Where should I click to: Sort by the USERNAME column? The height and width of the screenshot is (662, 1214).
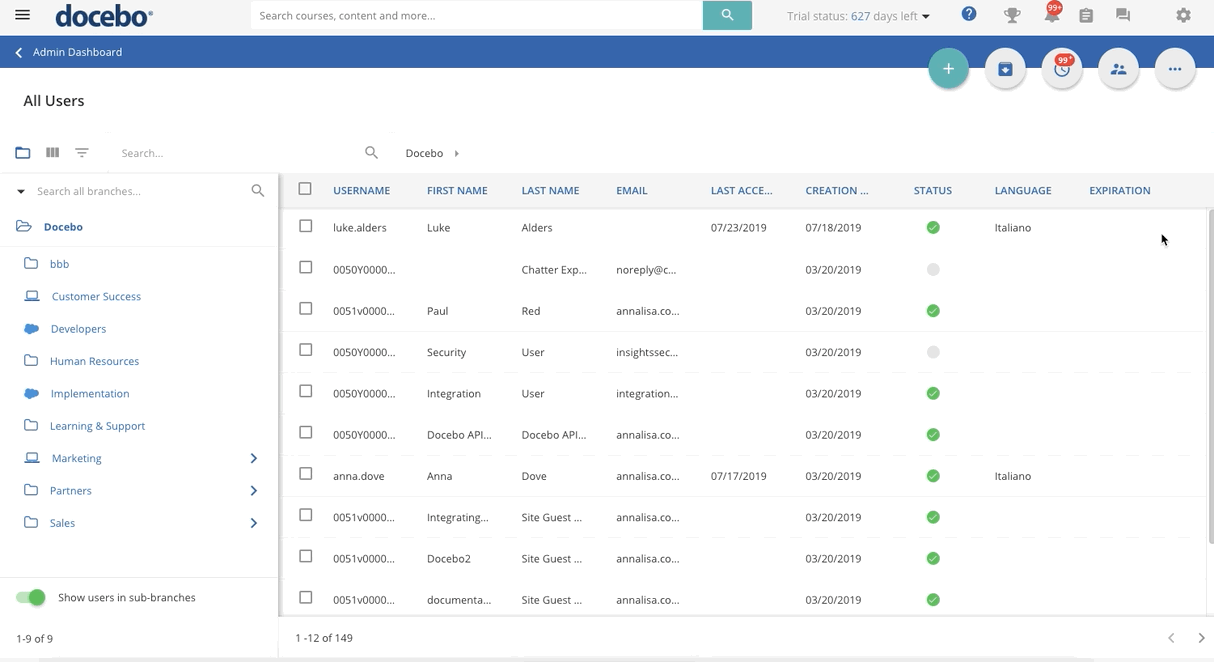[x=361, y=190]
